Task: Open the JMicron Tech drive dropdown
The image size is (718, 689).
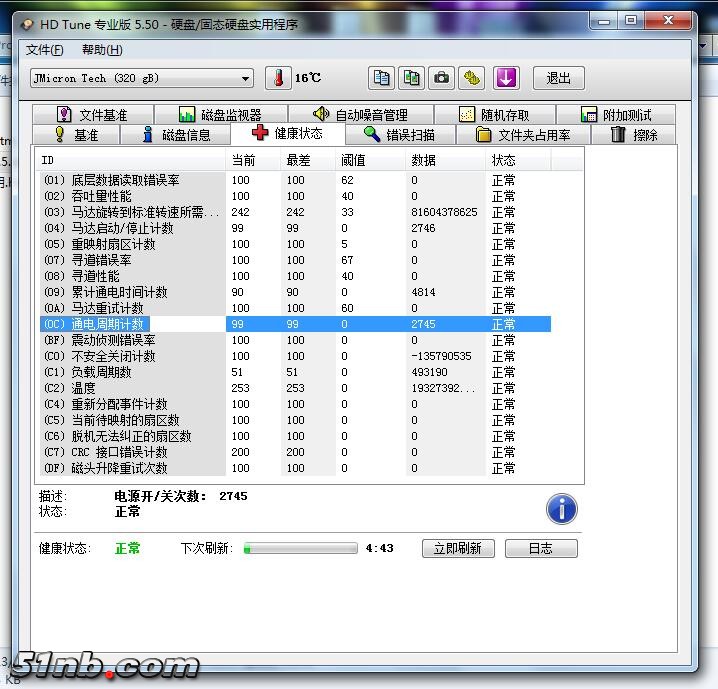Action: [142, 78]
